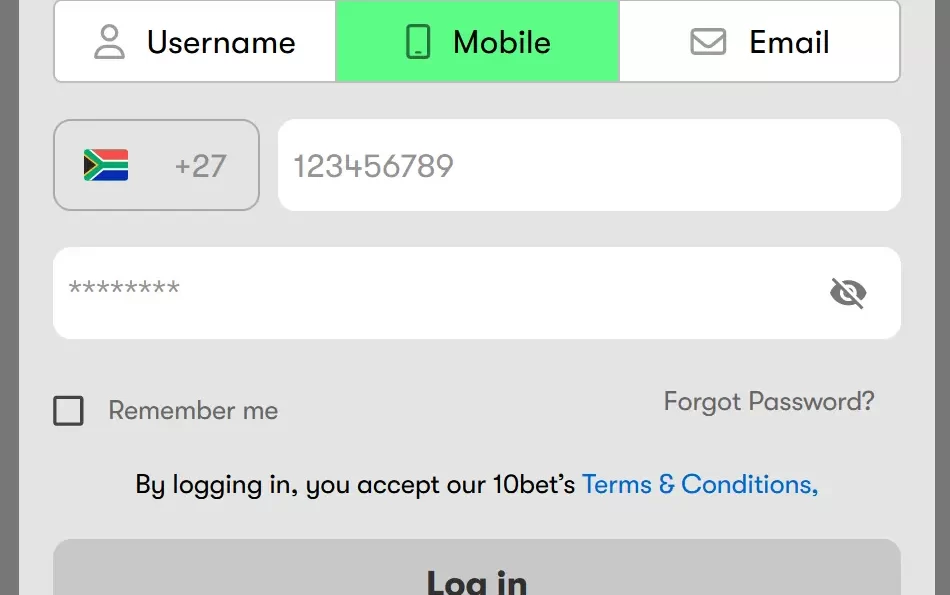
Task: Click the Remember me label text
Action: 193,411
